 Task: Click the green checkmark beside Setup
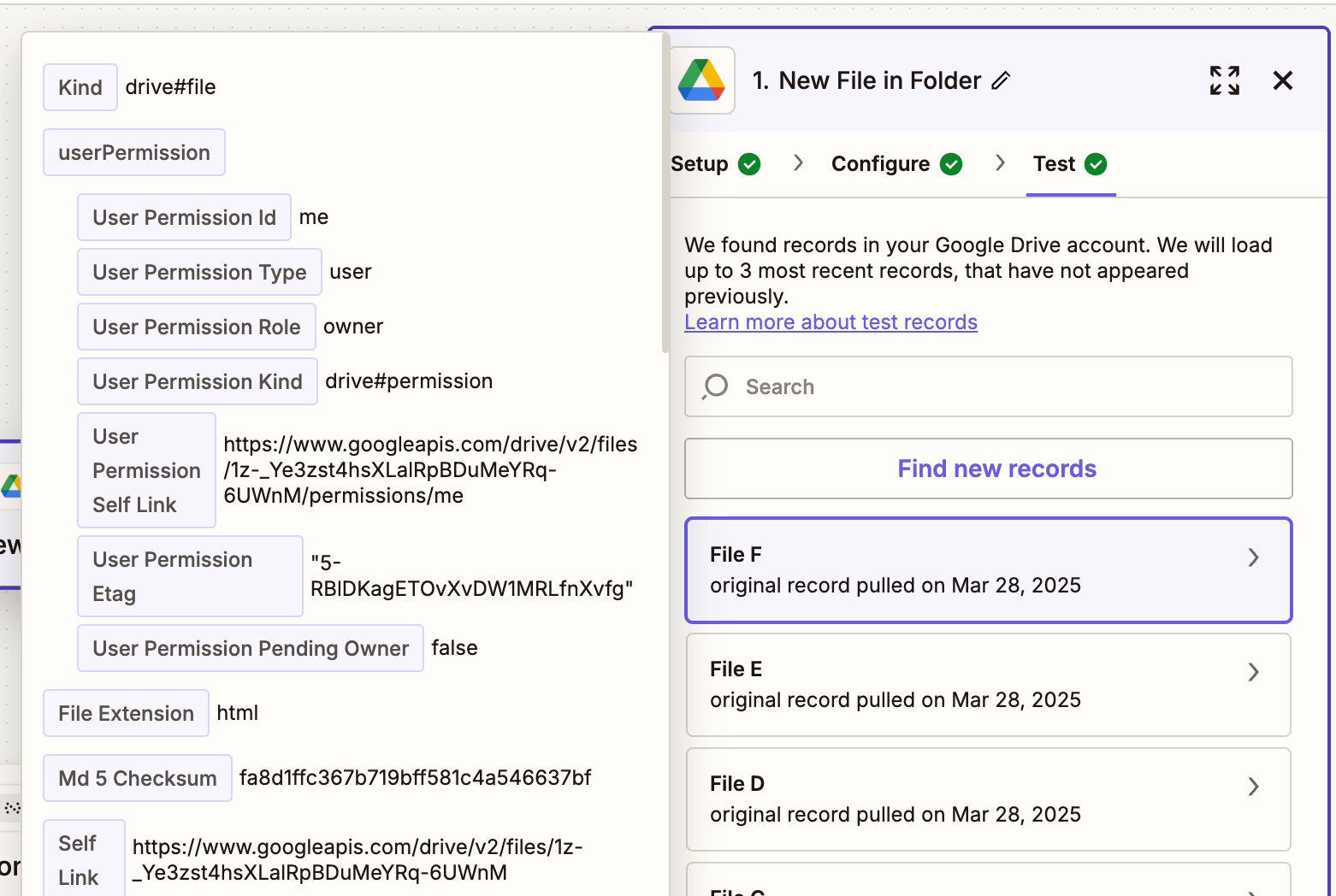(x=749, y=163)
